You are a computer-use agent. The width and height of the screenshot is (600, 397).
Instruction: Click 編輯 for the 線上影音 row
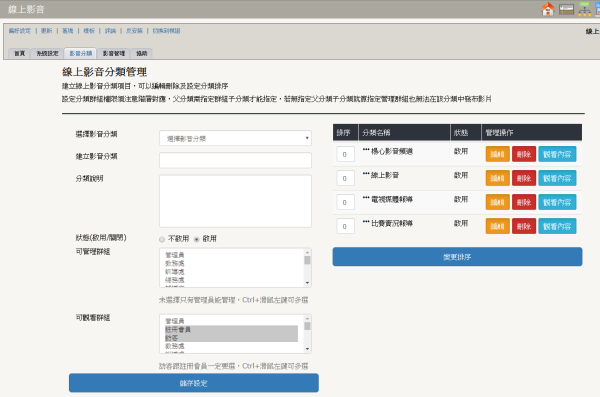(497, 178)
